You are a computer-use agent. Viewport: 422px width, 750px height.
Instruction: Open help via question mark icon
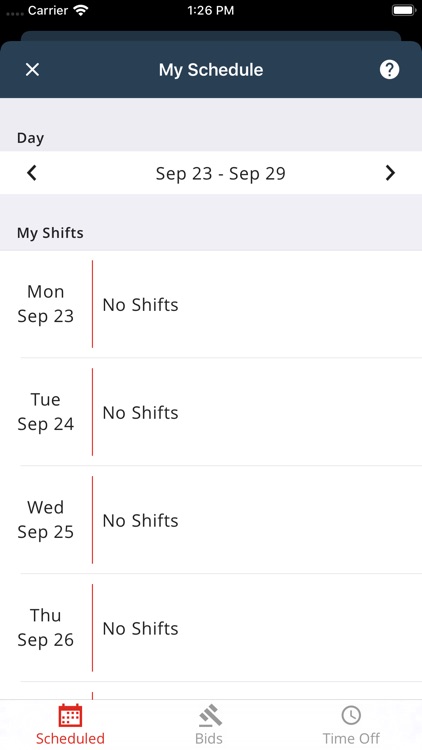[389, 70]
